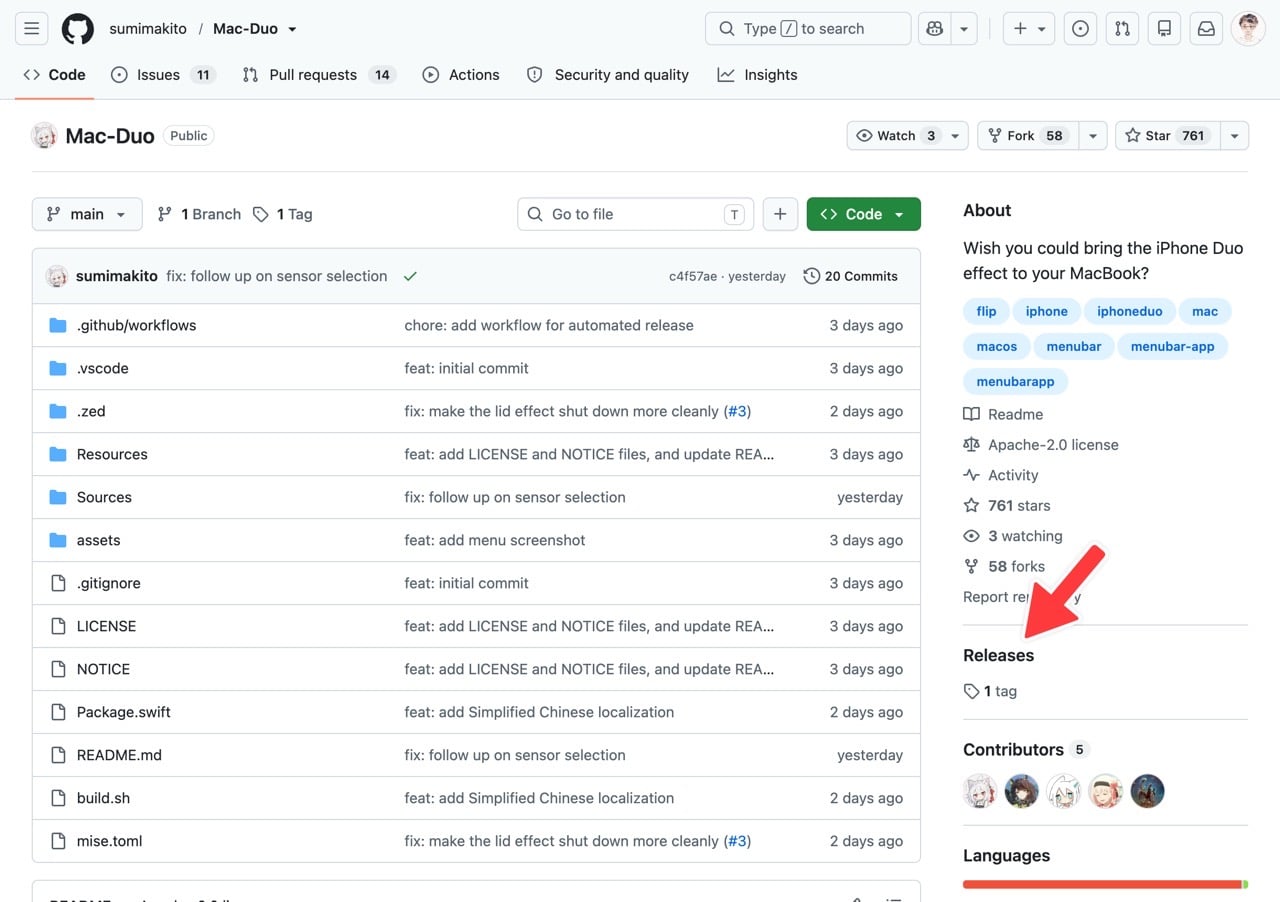Switch to the Actions tab
The width and height of the screenshot is (1280, 902).
tap(461, 75)
